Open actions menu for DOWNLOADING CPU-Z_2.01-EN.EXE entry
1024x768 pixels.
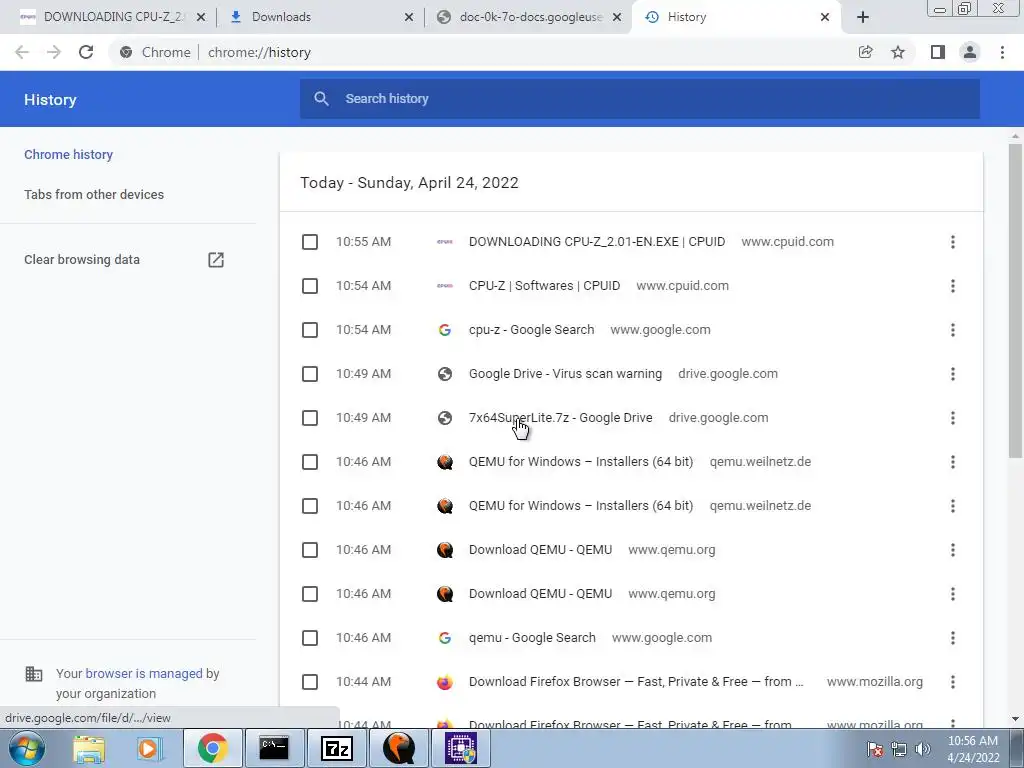[x=953, y=242]
